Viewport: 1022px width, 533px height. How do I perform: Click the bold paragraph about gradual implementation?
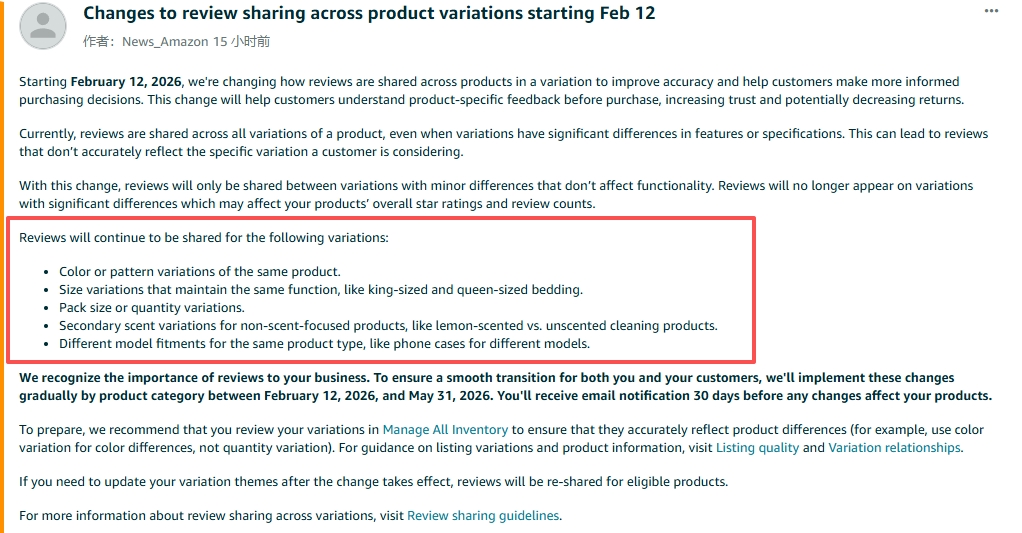pos(505,387)
